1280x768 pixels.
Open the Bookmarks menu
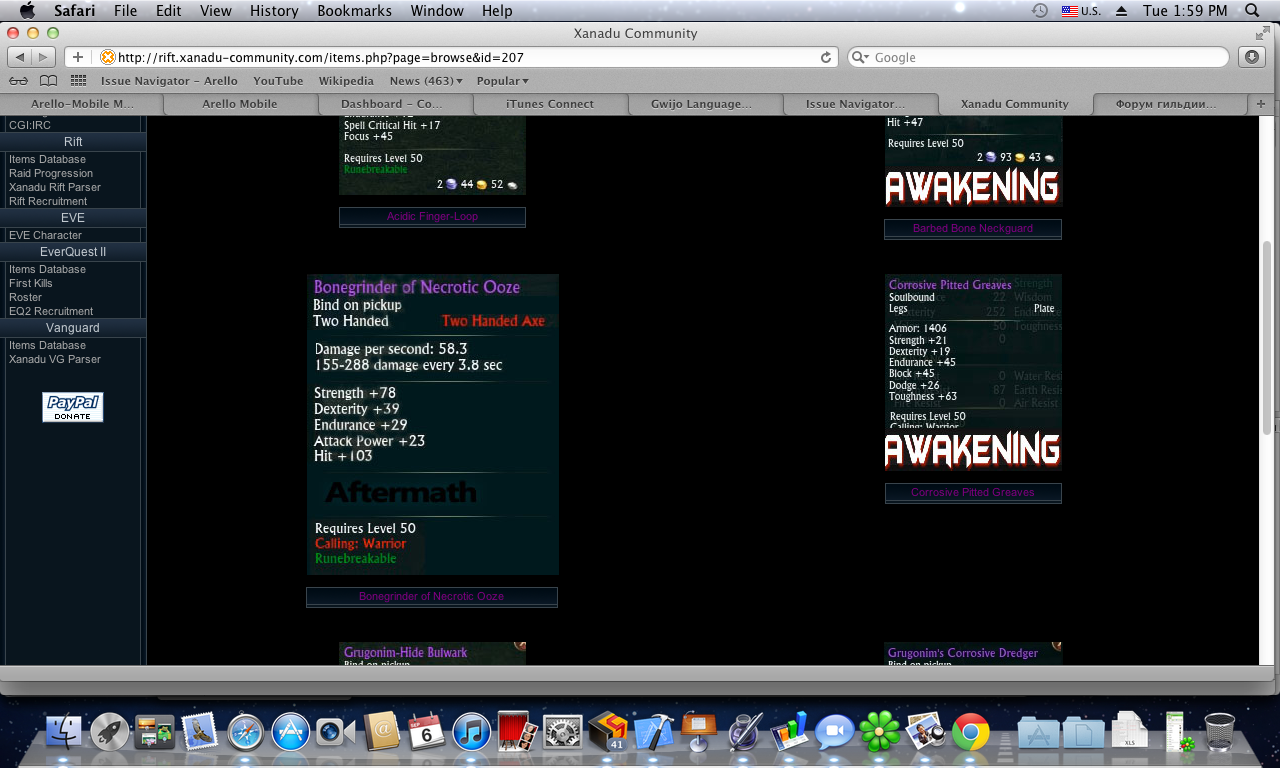click(x=355, y=11)
